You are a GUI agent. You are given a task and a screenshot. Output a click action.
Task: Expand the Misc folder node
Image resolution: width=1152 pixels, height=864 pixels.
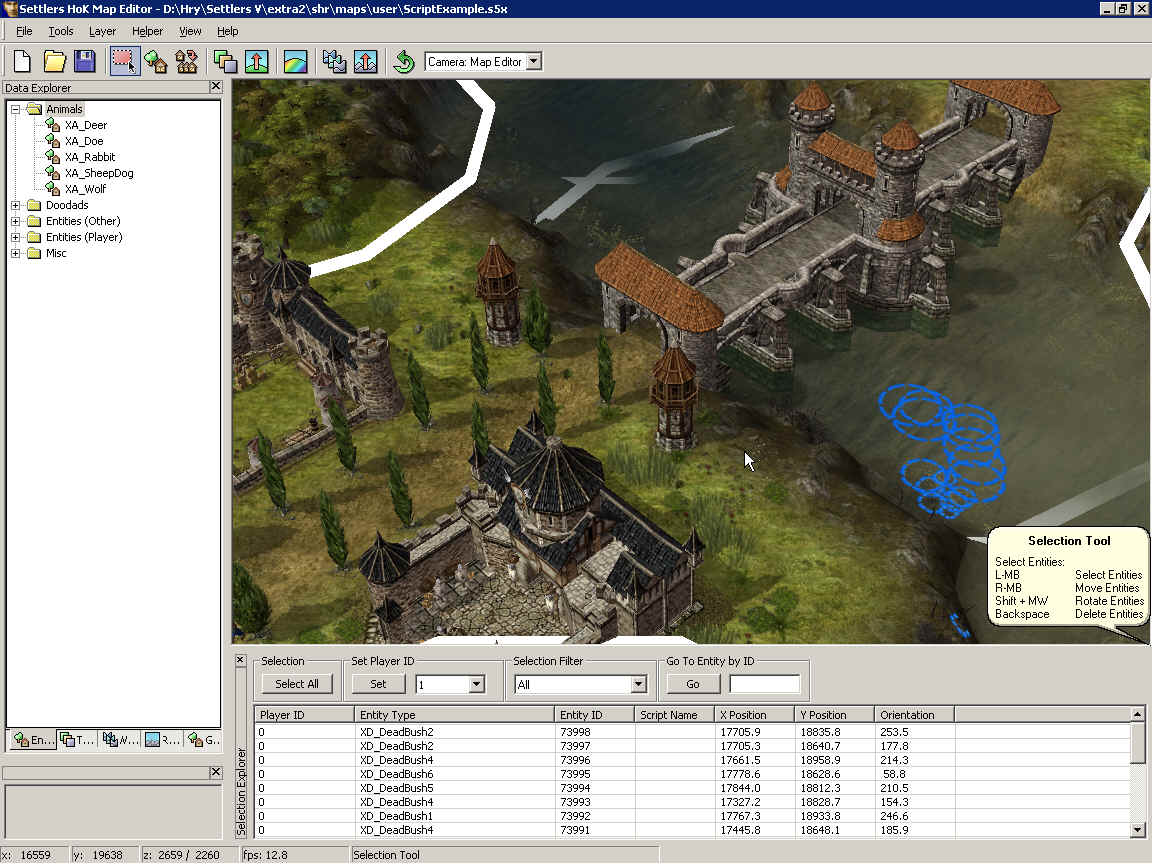15,253
